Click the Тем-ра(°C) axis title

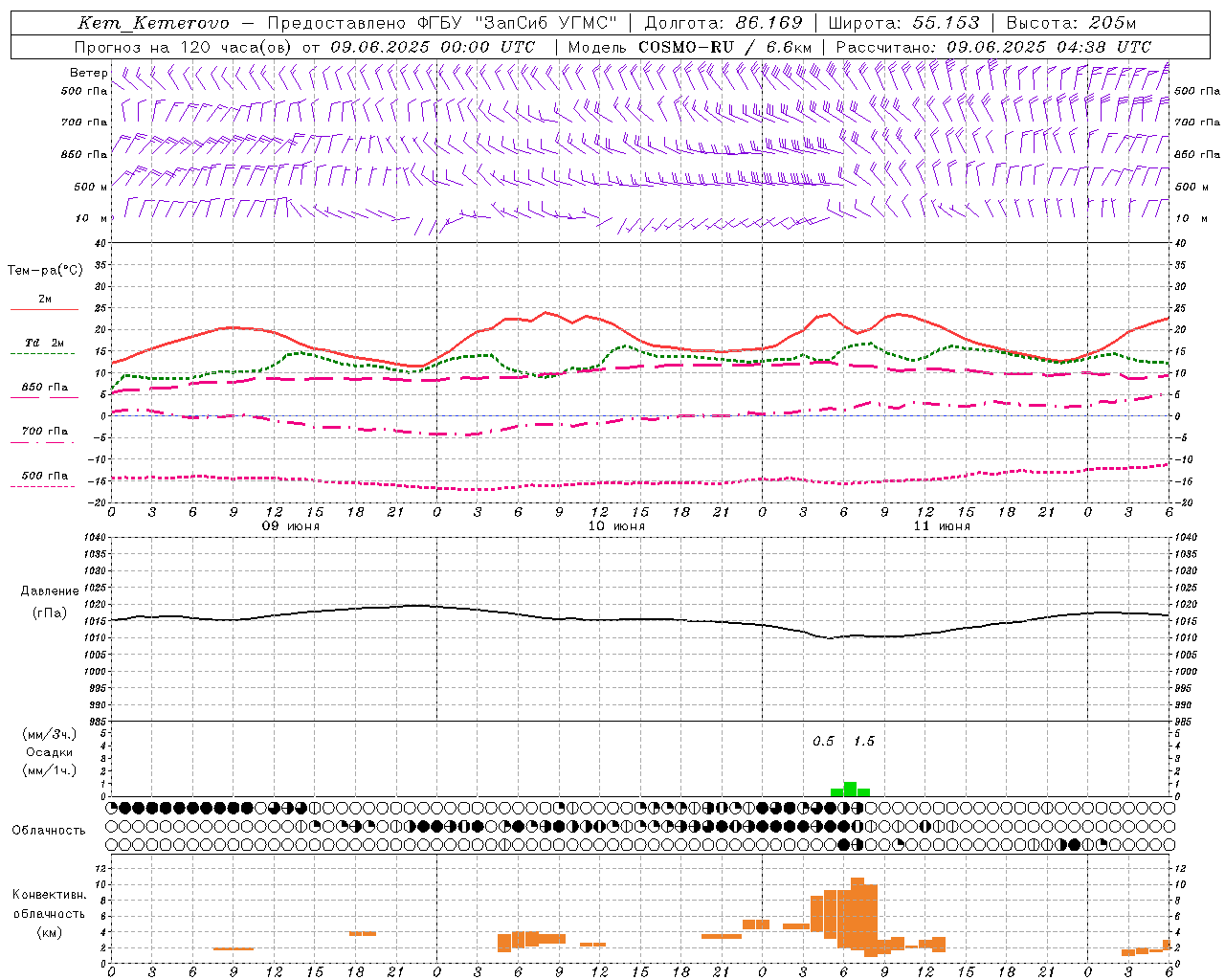[45, 271]
